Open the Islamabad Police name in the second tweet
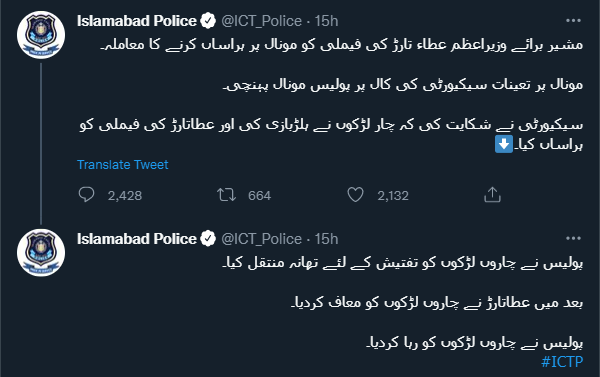600x377 pixels. coord(137,238)
